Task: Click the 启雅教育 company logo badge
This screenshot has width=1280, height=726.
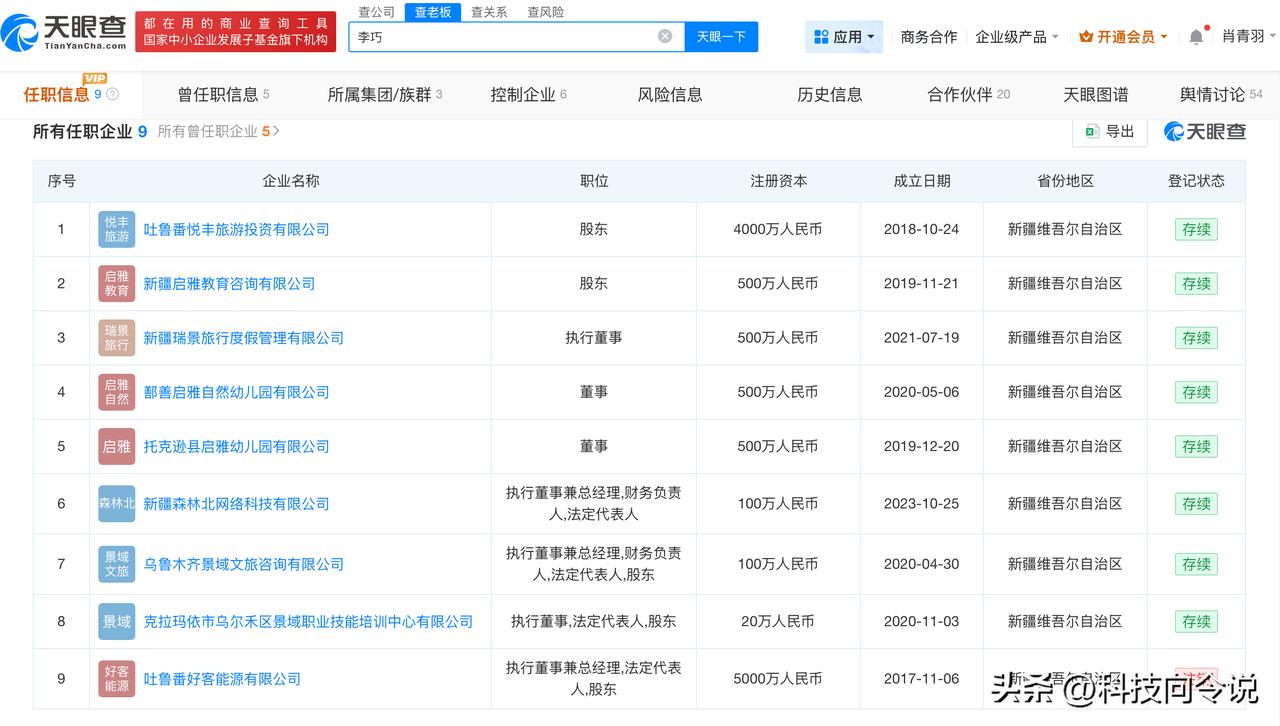Action: click(116, 284)
